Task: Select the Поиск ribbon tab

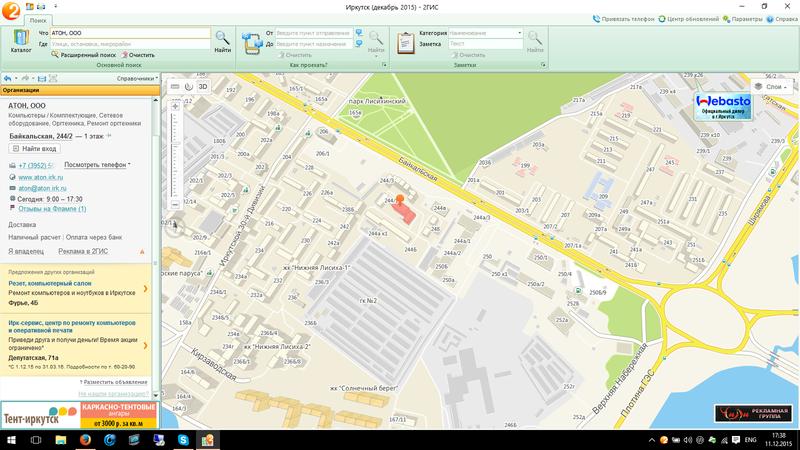Action: [x=38, y=20]
